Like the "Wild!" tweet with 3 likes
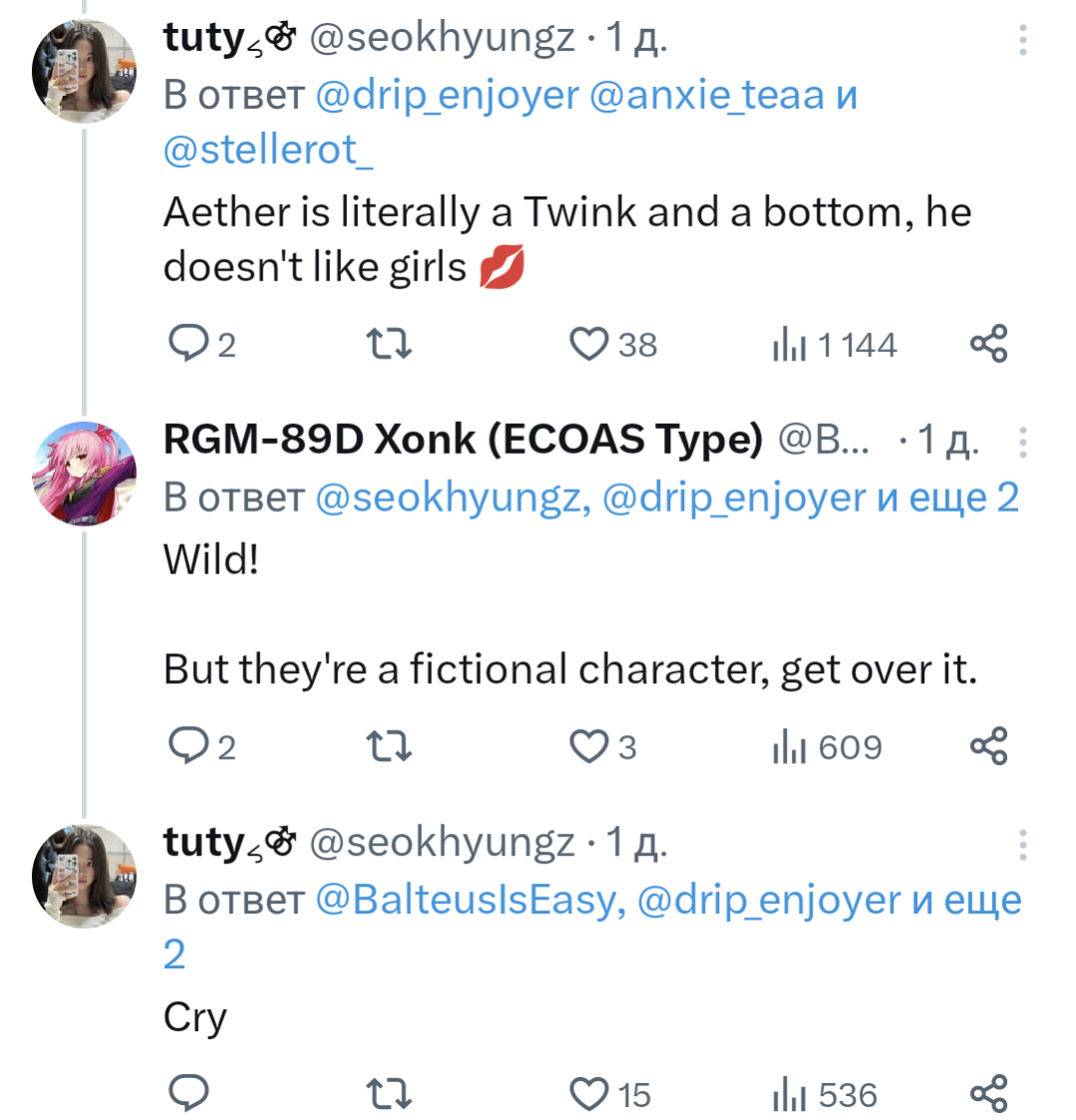The height and width of the screenshot is (1120, 1076). [589, 746]
